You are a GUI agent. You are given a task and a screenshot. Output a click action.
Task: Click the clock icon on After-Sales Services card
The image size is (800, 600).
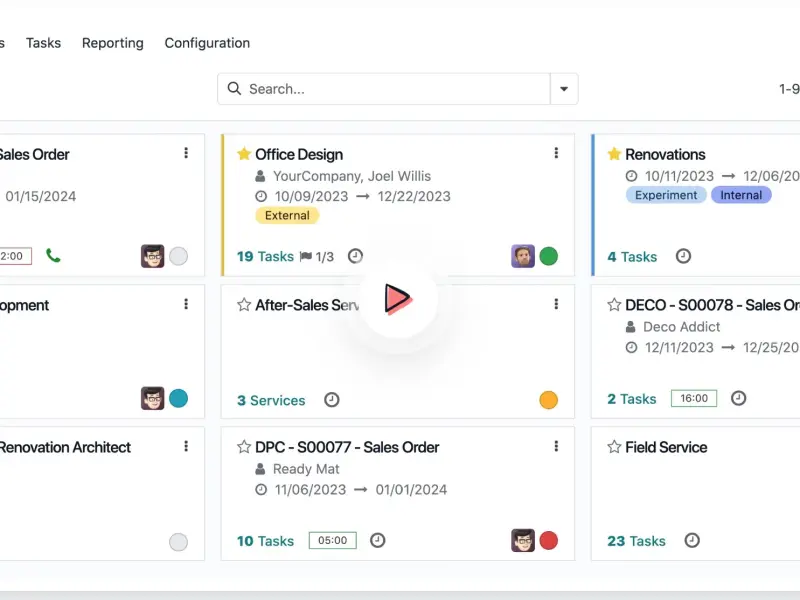click(x=332, y=400)
